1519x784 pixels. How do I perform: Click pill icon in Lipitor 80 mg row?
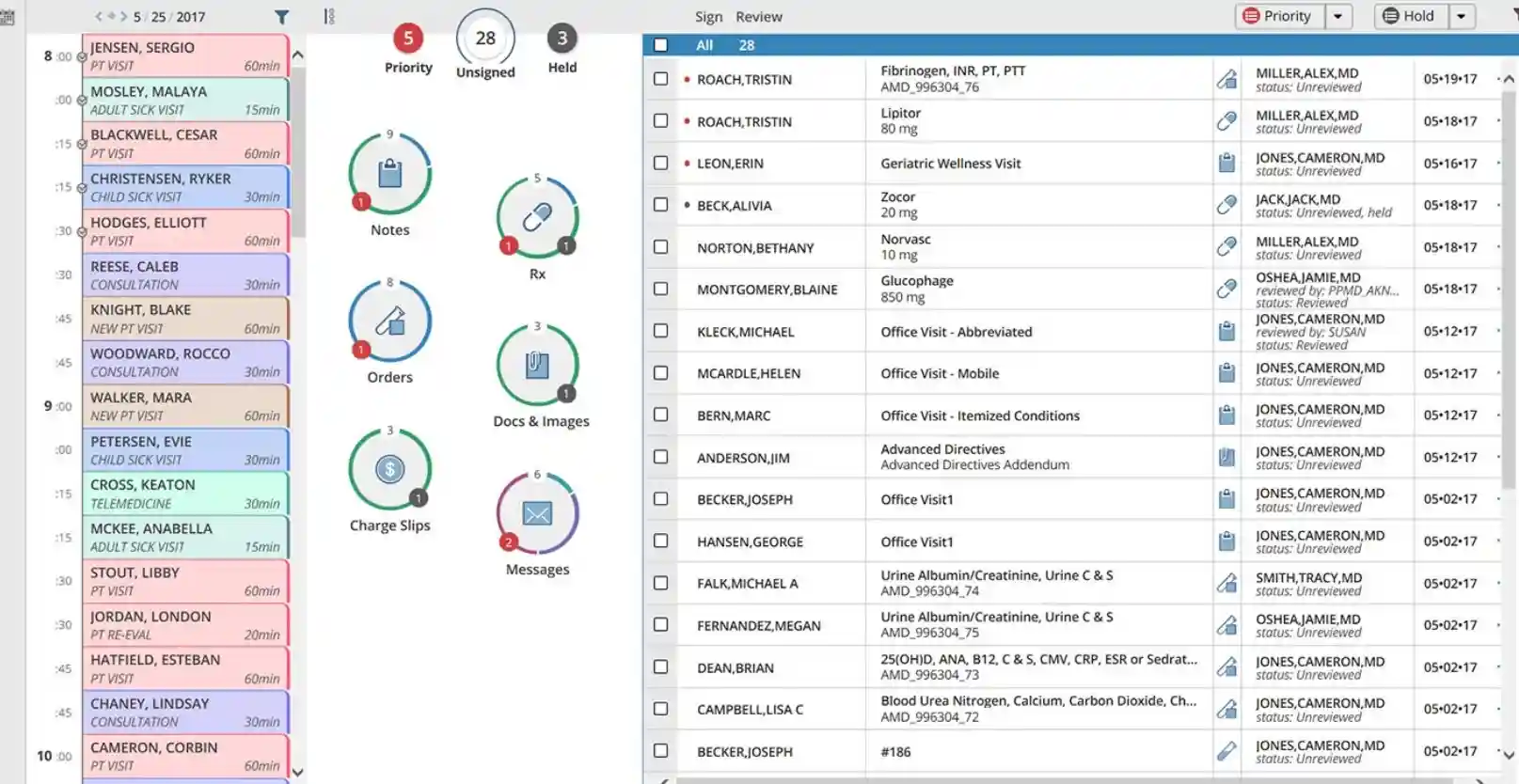point(1226,121)
